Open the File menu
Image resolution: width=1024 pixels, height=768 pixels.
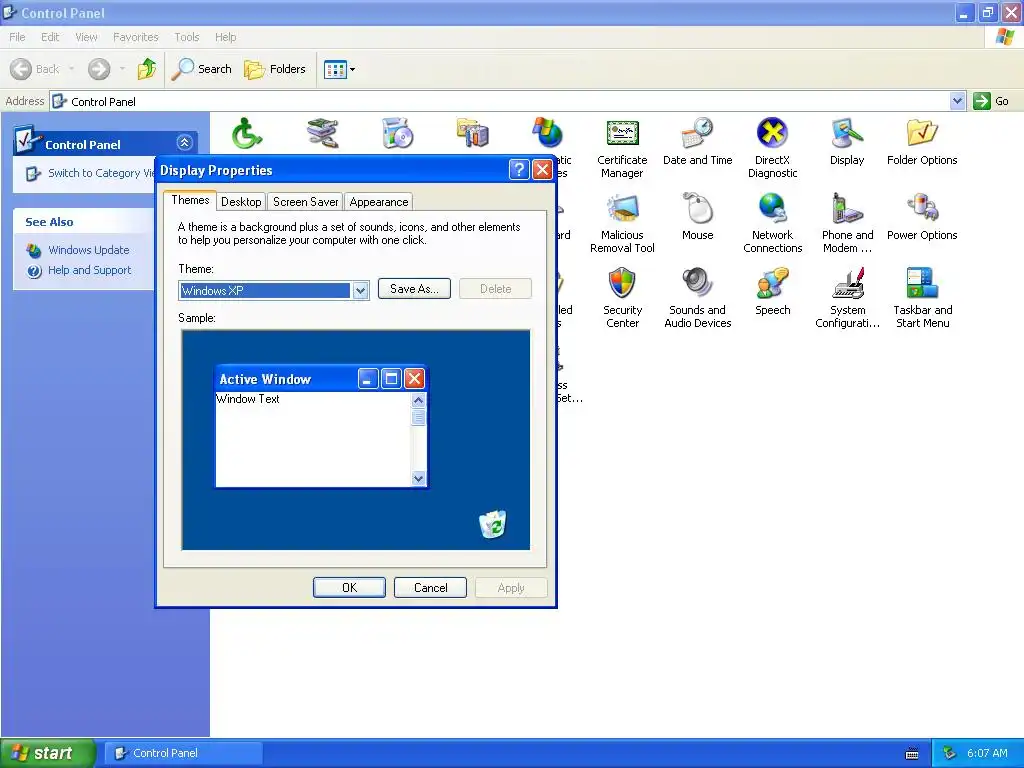(x=17, y=37)
